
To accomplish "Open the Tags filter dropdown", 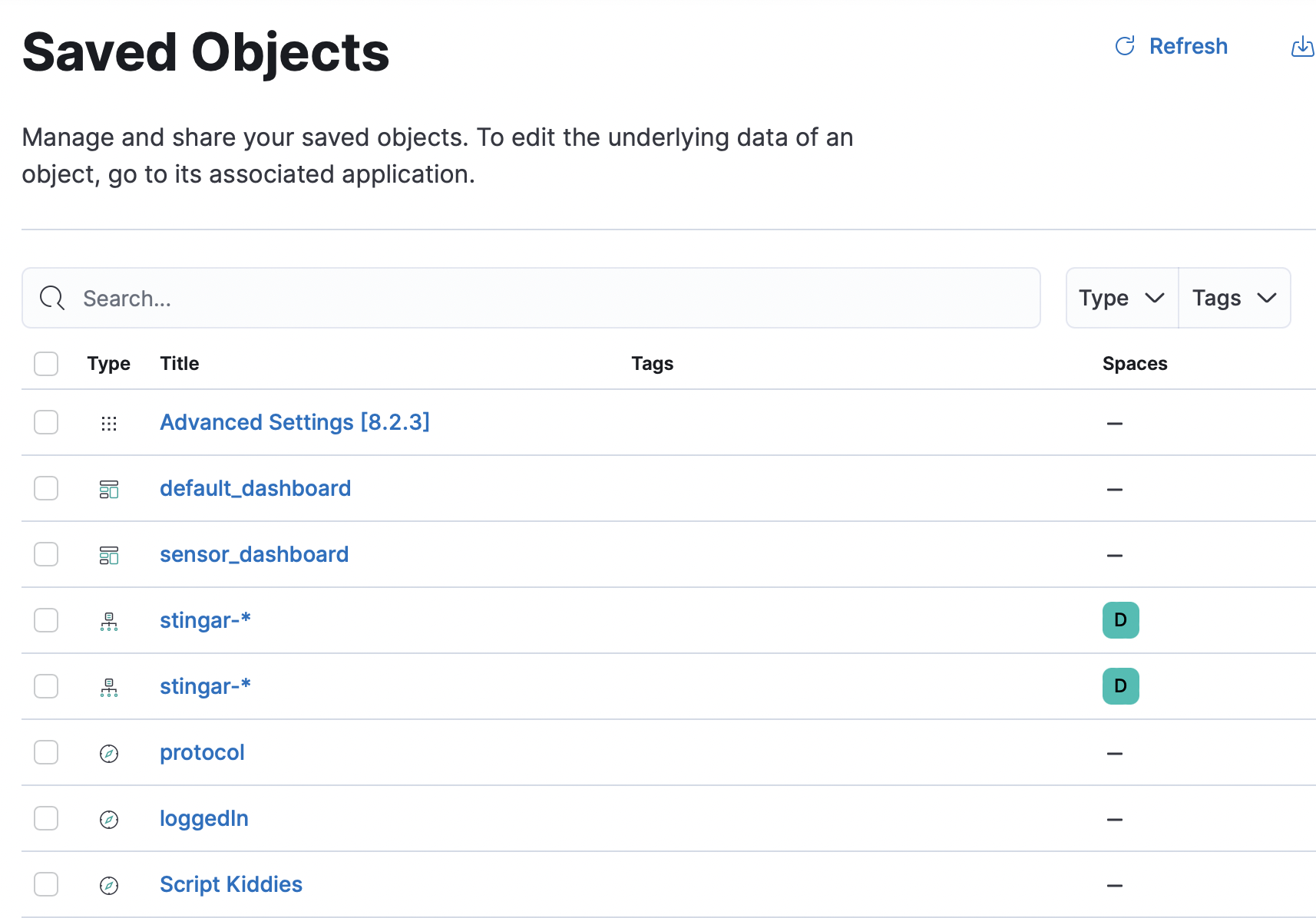I will pyautogui.click(x=1234, y=298).
